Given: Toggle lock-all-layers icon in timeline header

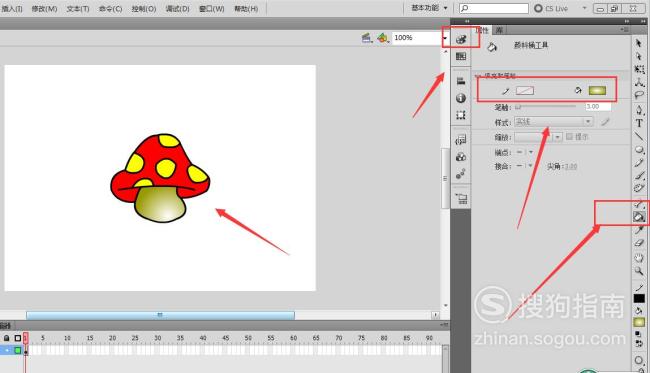Looking at the screenshot, I should [7, 338].
